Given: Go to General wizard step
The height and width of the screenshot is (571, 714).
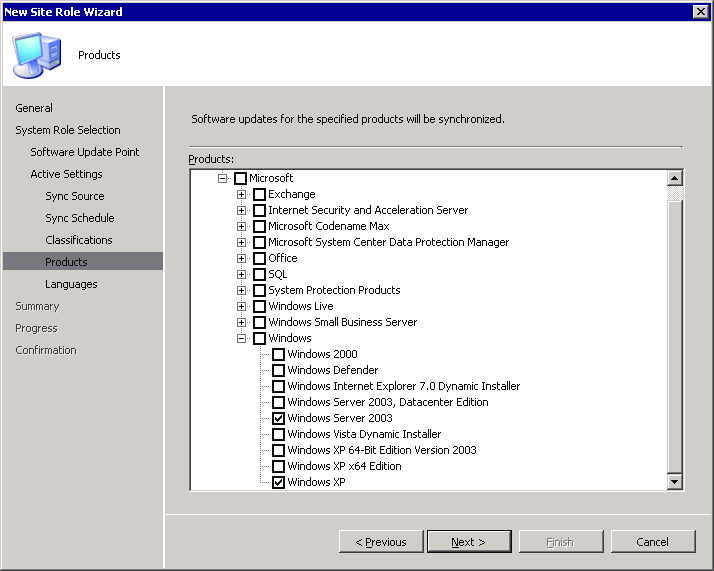Looking at the screenshot, I should (34, 108).
